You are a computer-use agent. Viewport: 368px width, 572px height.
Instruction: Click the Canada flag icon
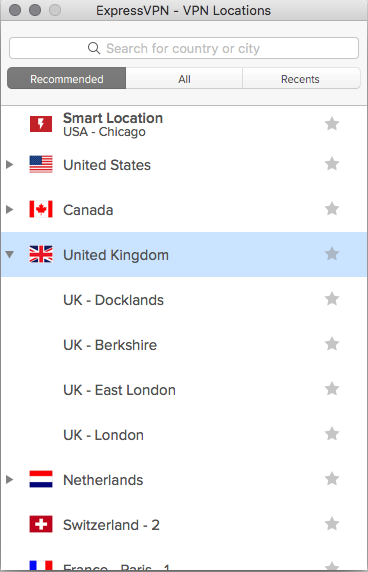[41, 209]
